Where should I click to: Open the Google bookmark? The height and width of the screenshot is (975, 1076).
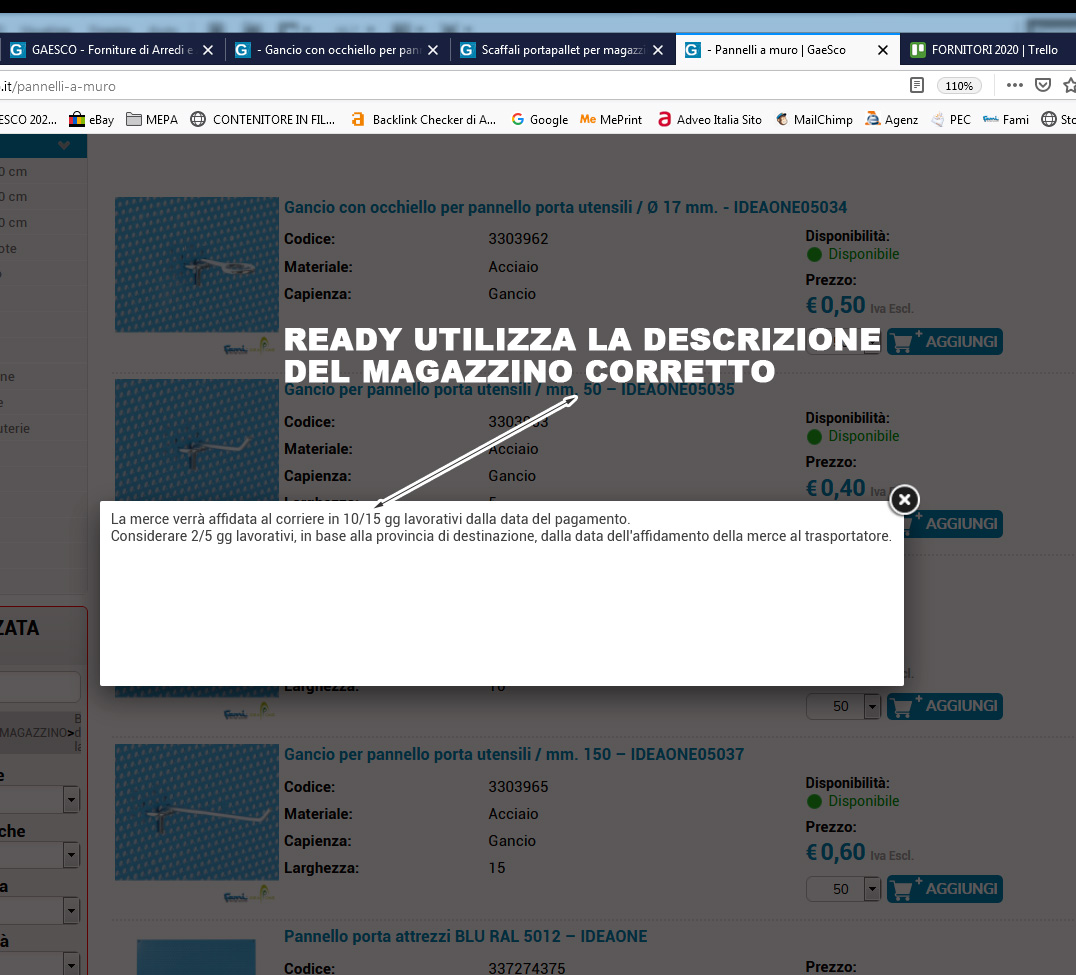[x=540, y=119]
